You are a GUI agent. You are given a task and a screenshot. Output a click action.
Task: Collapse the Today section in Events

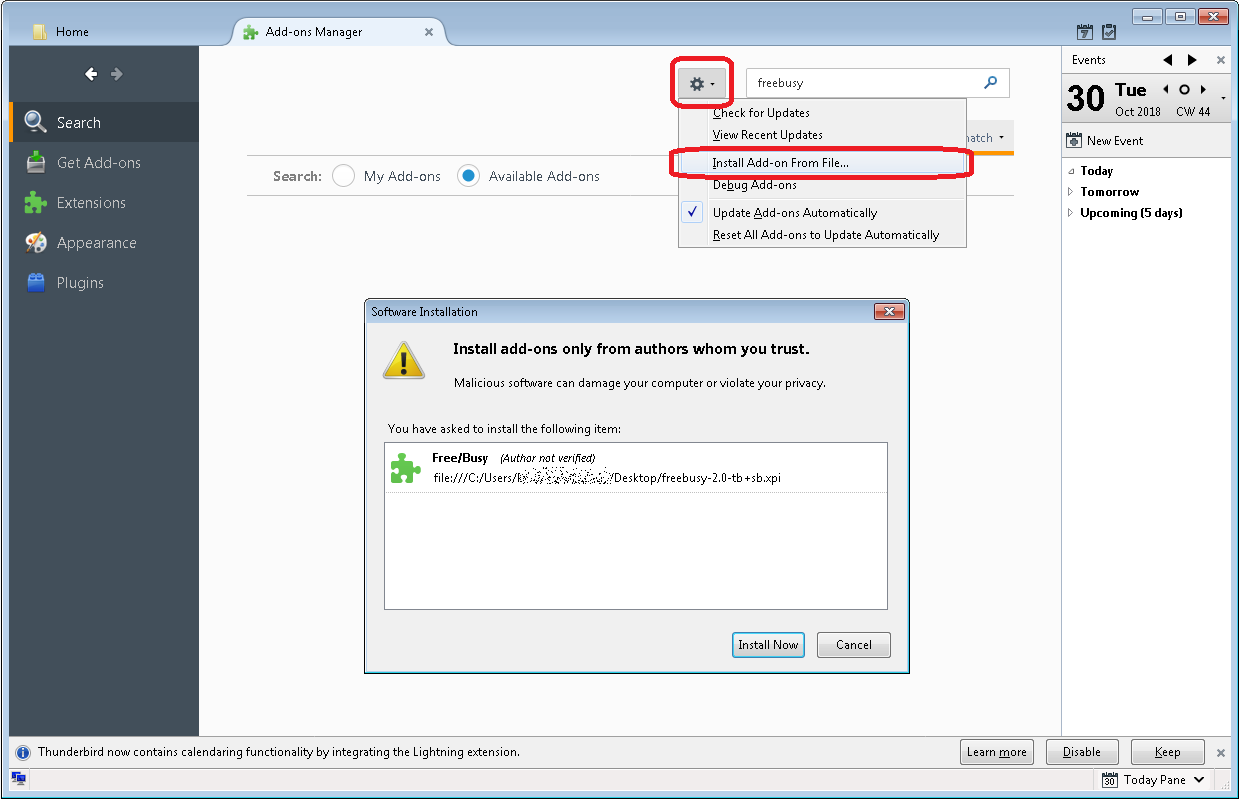tap(1070, 171)
